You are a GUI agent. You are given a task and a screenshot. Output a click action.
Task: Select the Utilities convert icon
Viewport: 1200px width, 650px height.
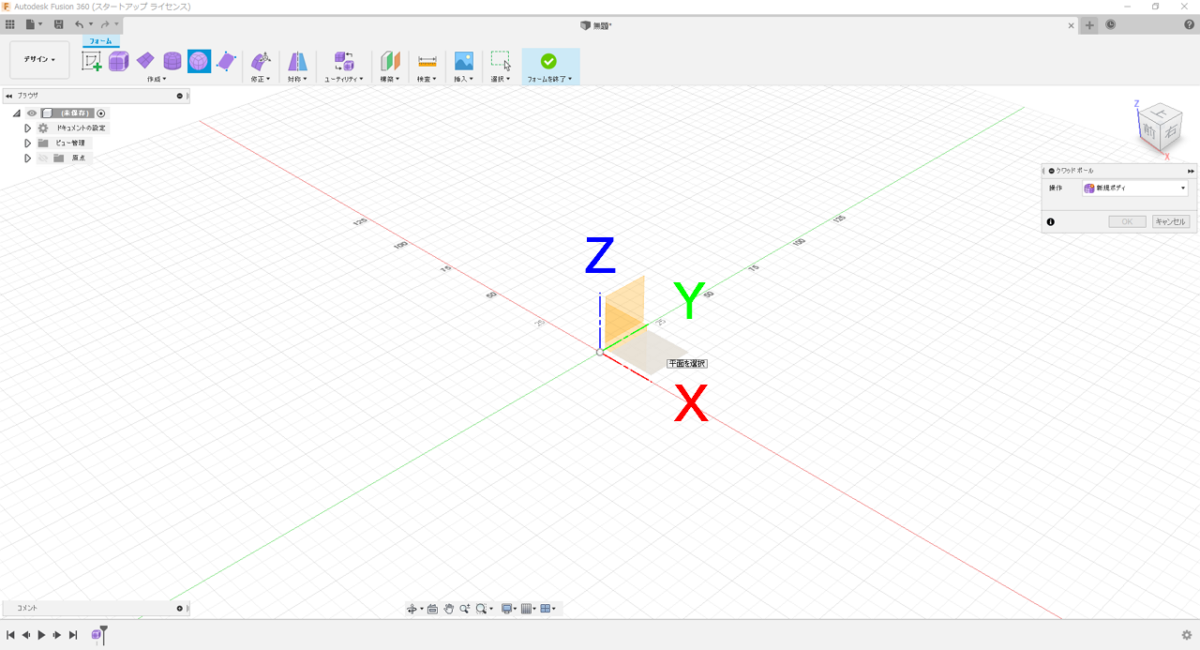(x=344, y=61)
